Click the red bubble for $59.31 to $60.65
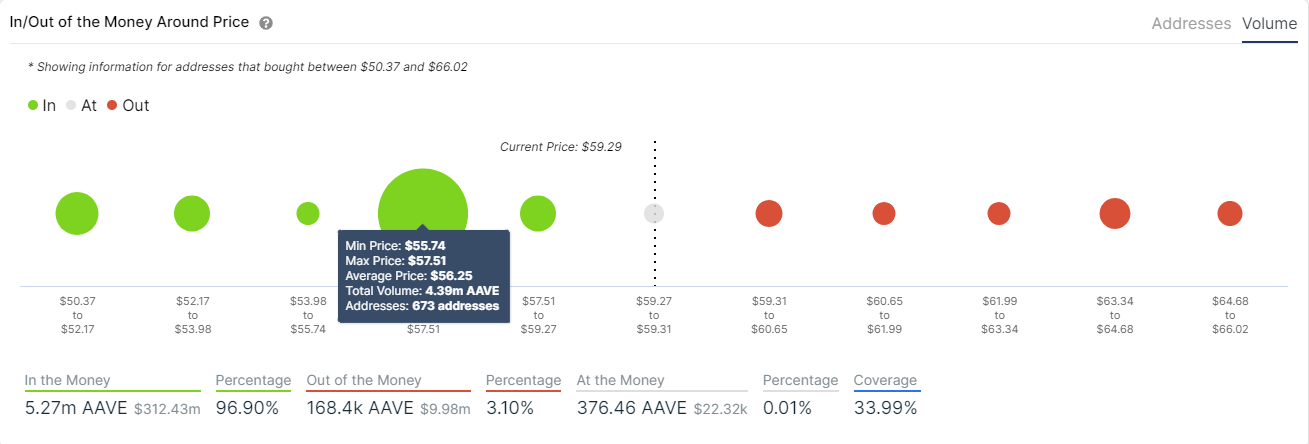The width and height of the screenshot is (1309, 444). click(x=769, y=213)
